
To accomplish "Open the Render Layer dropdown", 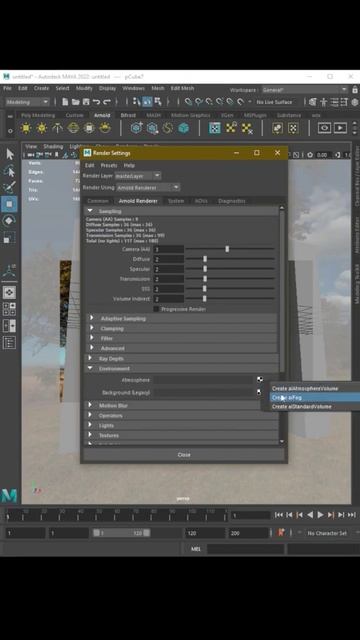I will coord(138,176).
